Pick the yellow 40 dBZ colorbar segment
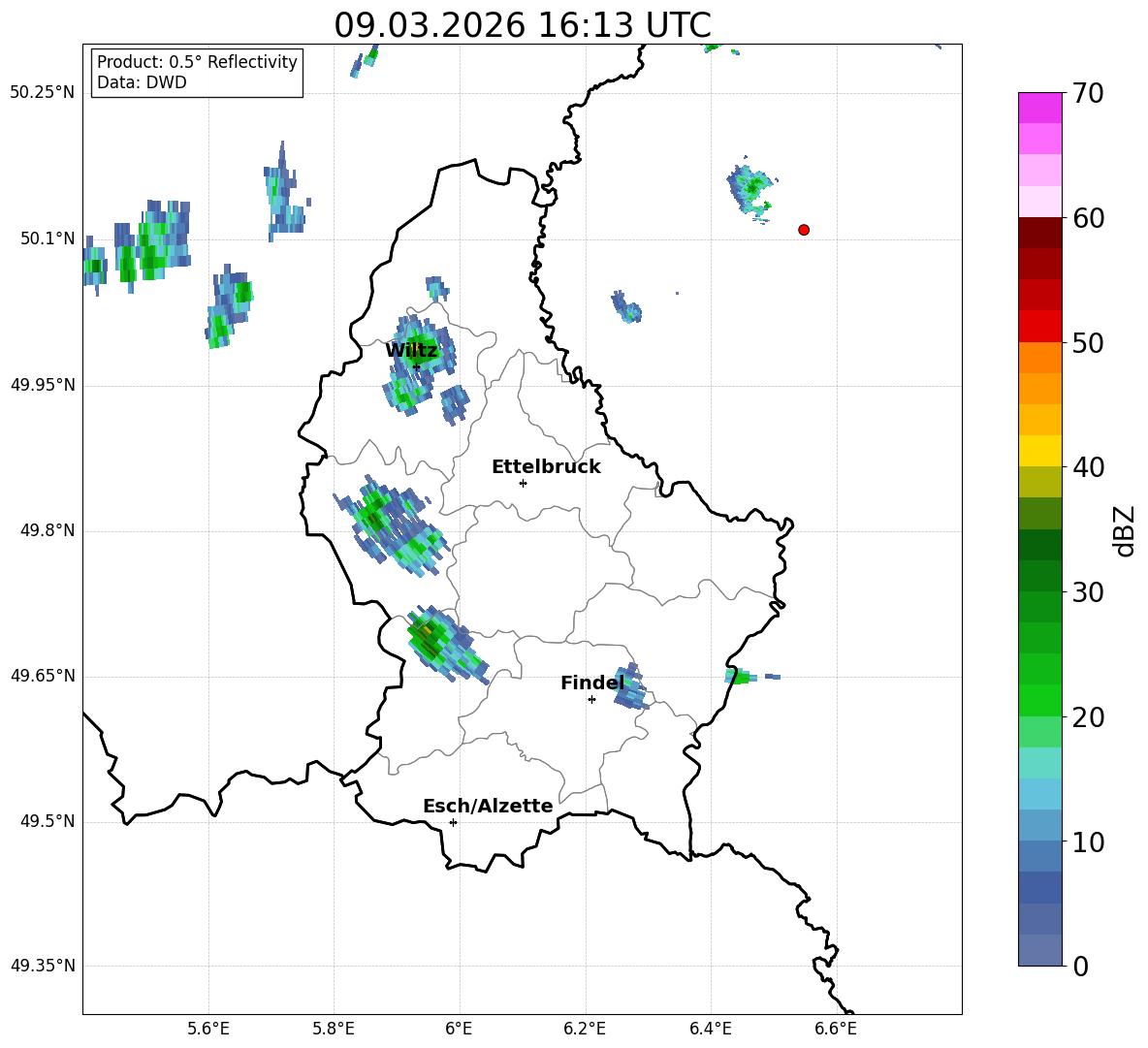Screen dimensions: 1148x1048 [x=1040, y=451]
